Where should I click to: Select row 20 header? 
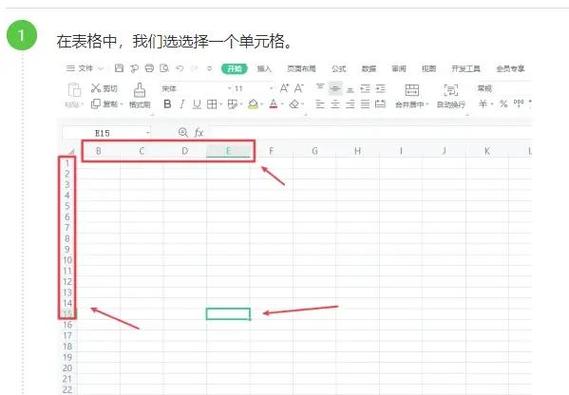[x=67, y=368]
